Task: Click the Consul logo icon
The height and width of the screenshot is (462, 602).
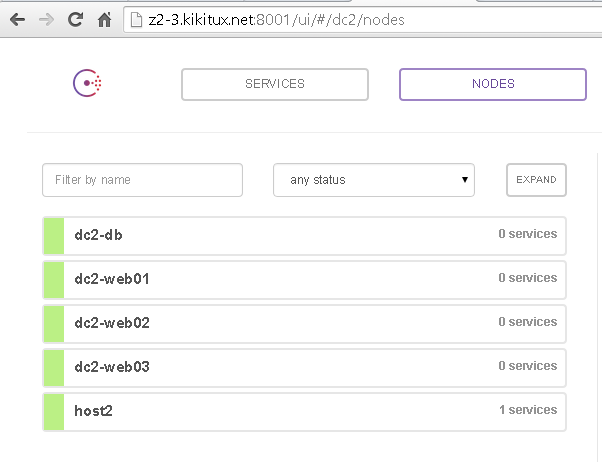Action: [87, 83]
